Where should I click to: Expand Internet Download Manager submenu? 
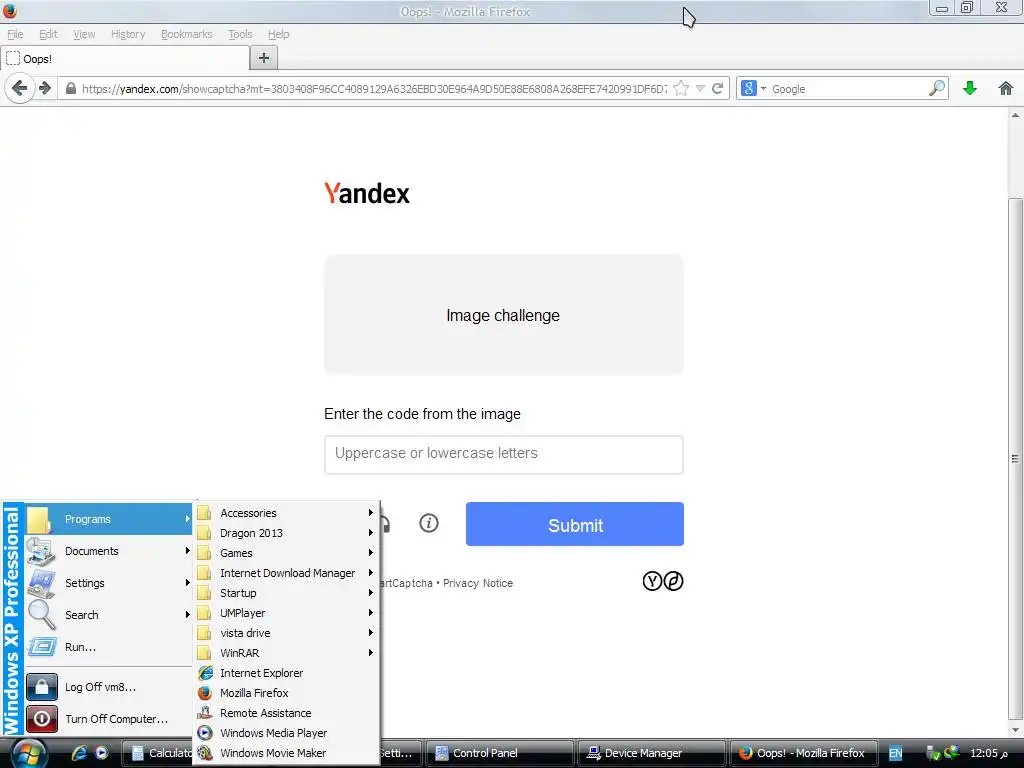(287, 573)
